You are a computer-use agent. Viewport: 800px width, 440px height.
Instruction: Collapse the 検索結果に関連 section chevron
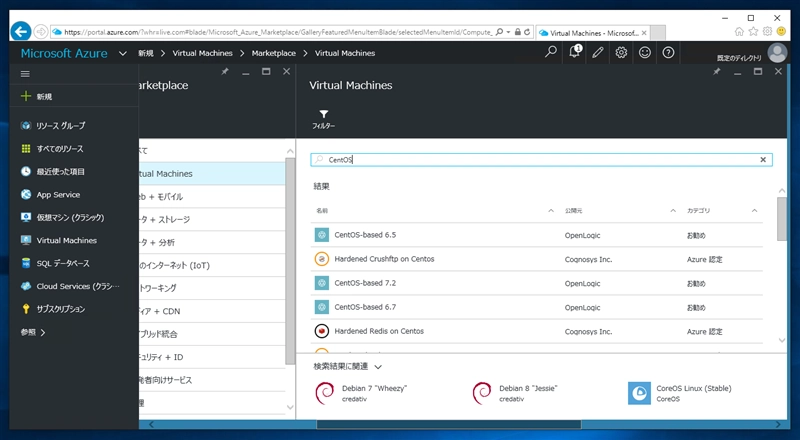tap(378, 367)
